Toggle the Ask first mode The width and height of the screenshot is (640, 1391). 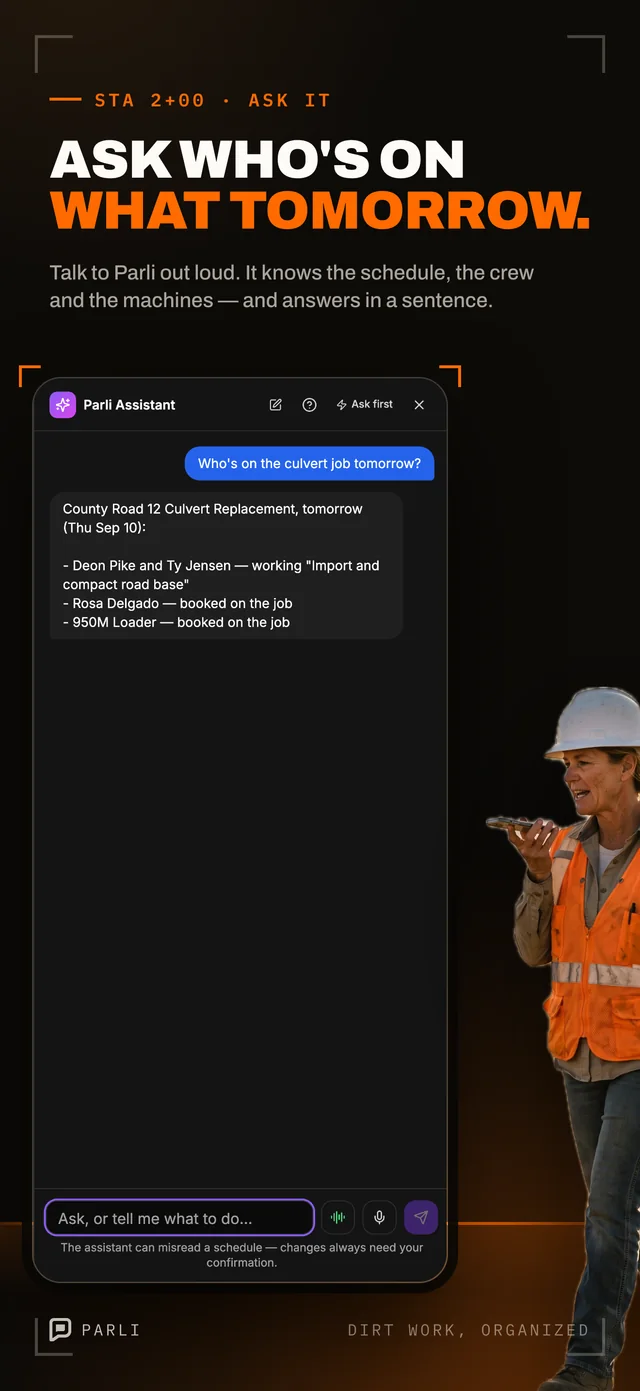tap(365, 405)
